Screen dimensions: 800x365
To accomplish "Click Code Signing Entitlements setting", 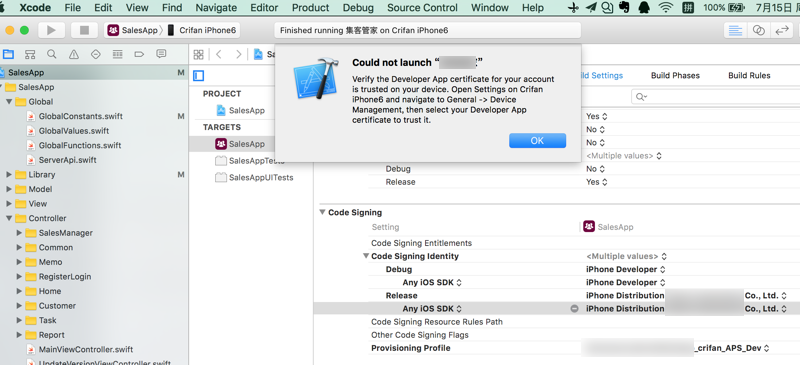I will coord(421,243).
